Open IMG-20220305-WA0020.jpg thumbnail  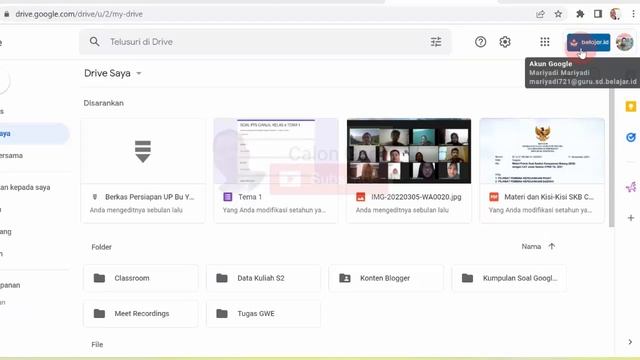click(409, 151)
